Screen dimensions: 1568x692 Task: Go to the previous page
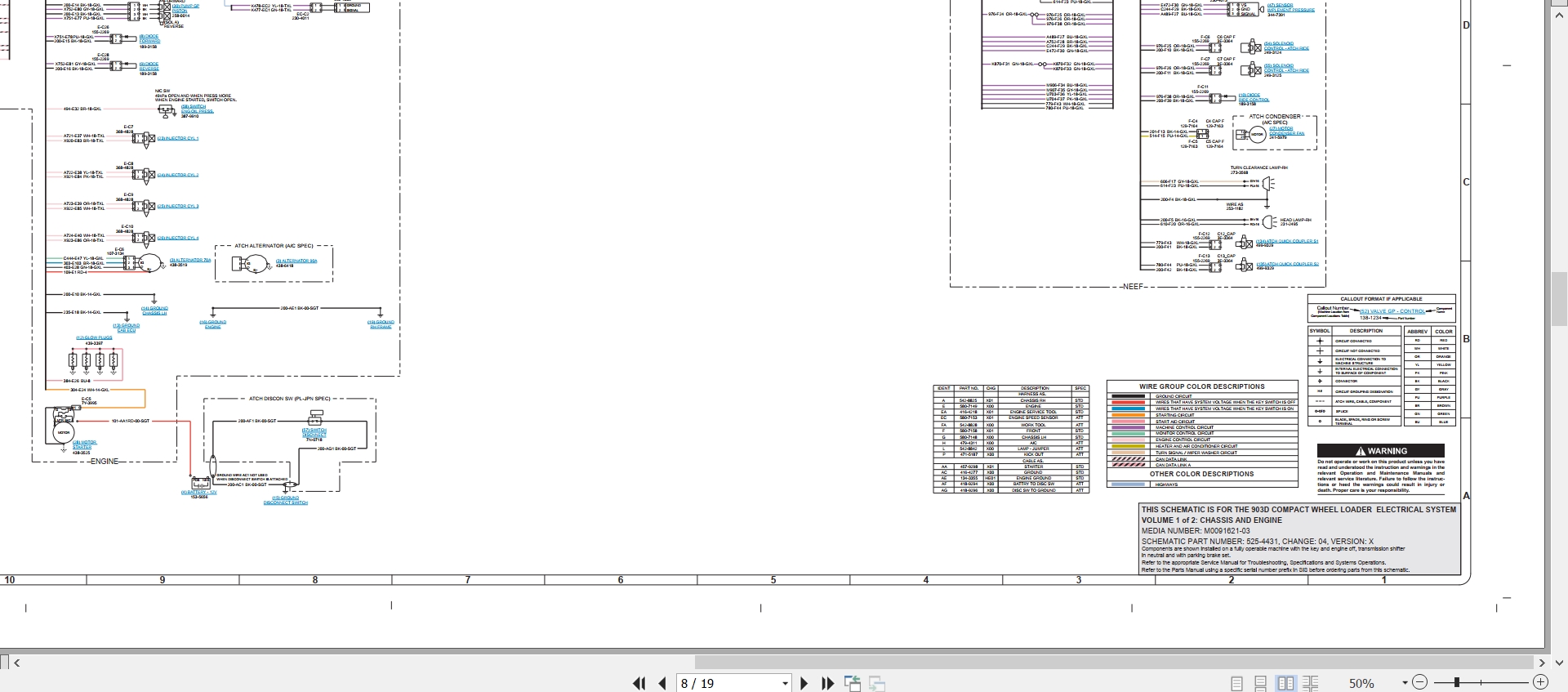662,683
